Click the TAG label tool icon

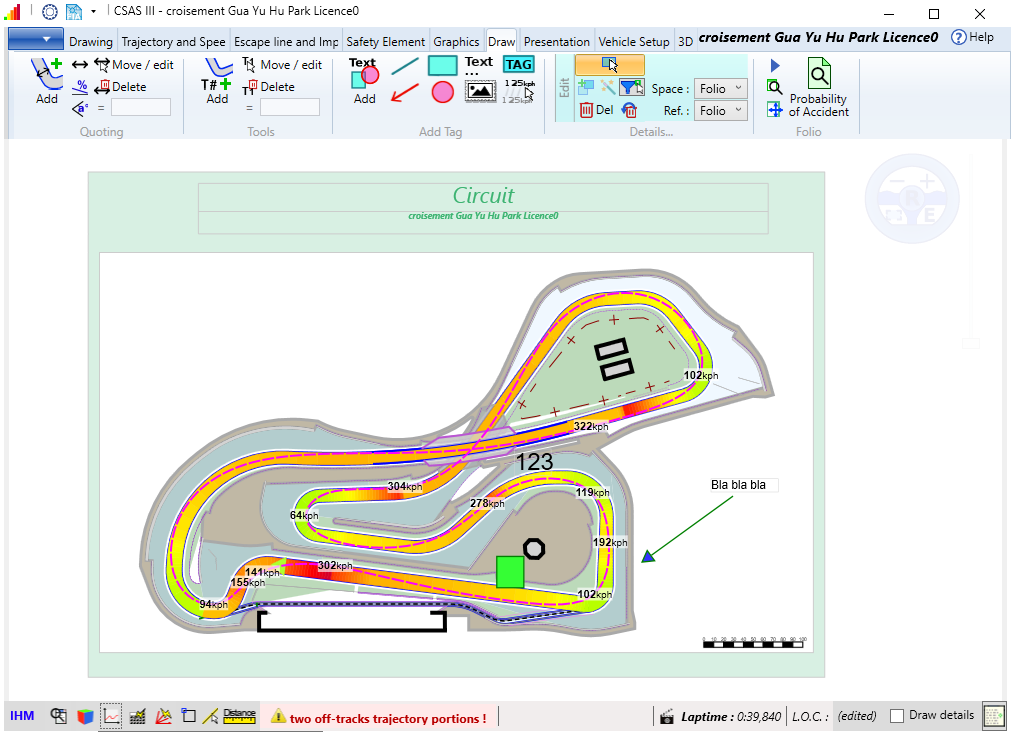click(519, 64)
